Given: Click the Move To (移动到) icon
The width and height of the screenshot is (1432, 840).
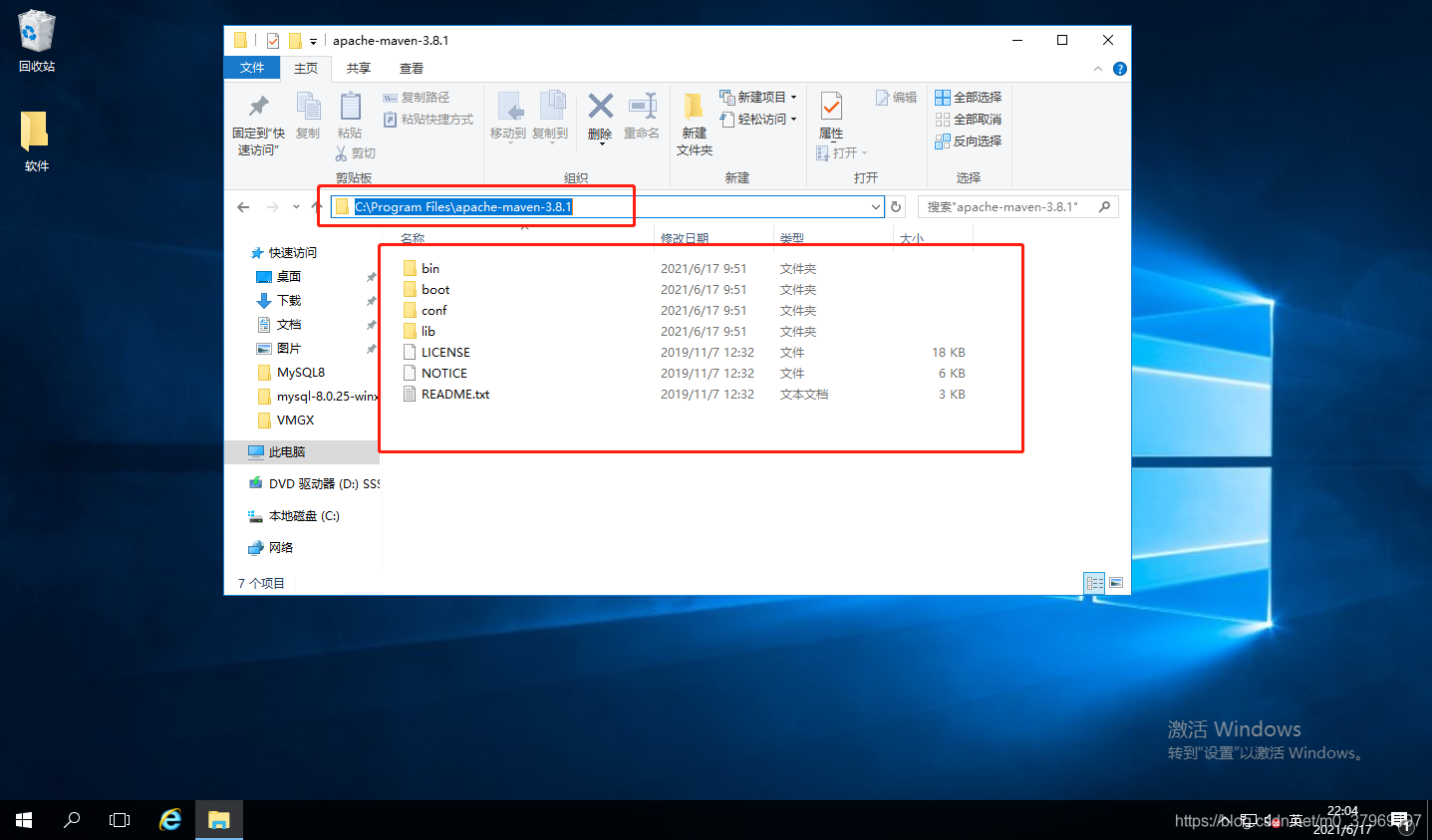Looking at the screenshot, I should point(509,106).
